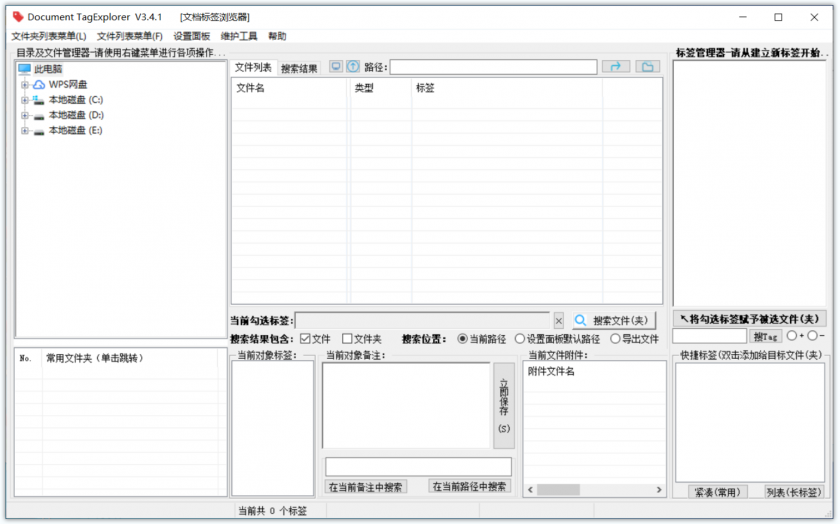Image resolution: width=840 pixels, height=524 pixels.
Task: Click the magnifier icon in 搜索文件(夹) button
Action: click(580, 320)
